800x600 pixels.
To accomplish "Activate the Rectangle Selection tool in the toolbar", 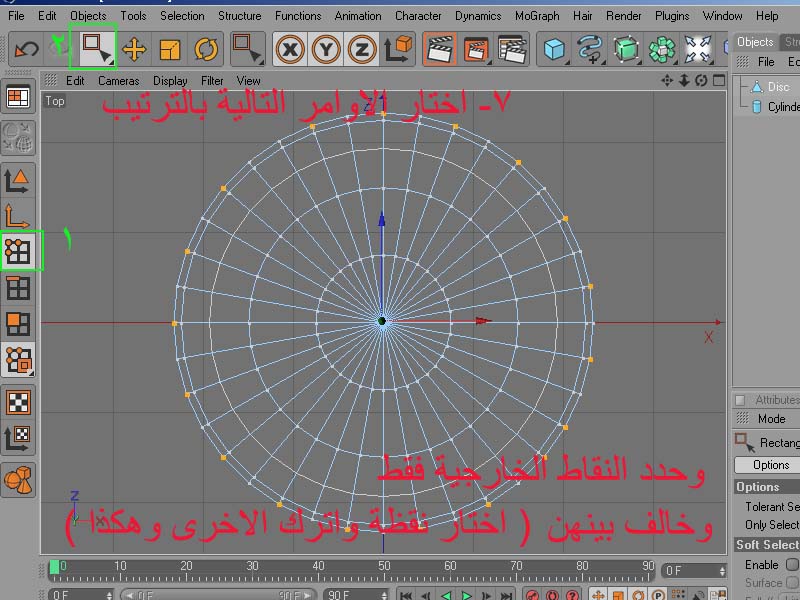I will (95, 47).
